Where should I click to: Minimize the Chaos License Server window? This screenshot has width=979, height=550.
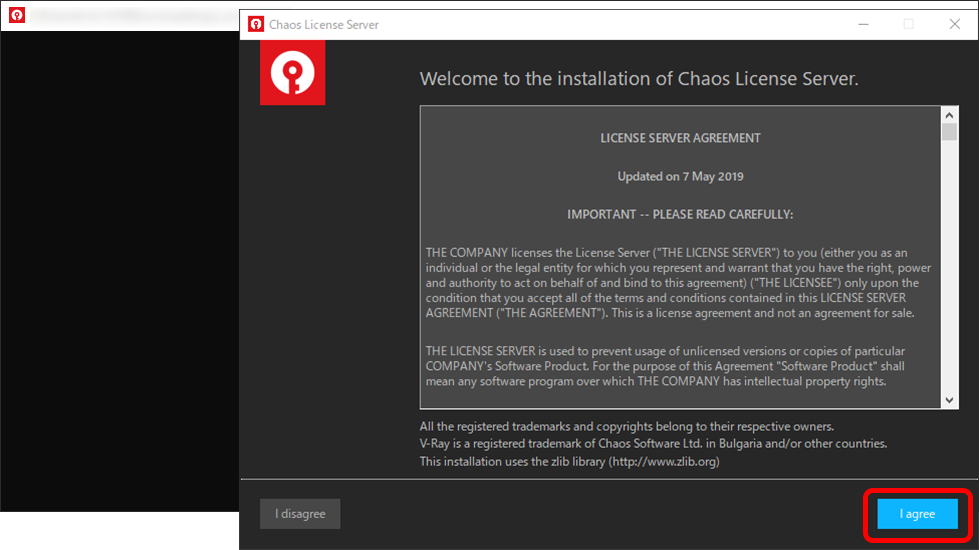[x=863, y=24]
